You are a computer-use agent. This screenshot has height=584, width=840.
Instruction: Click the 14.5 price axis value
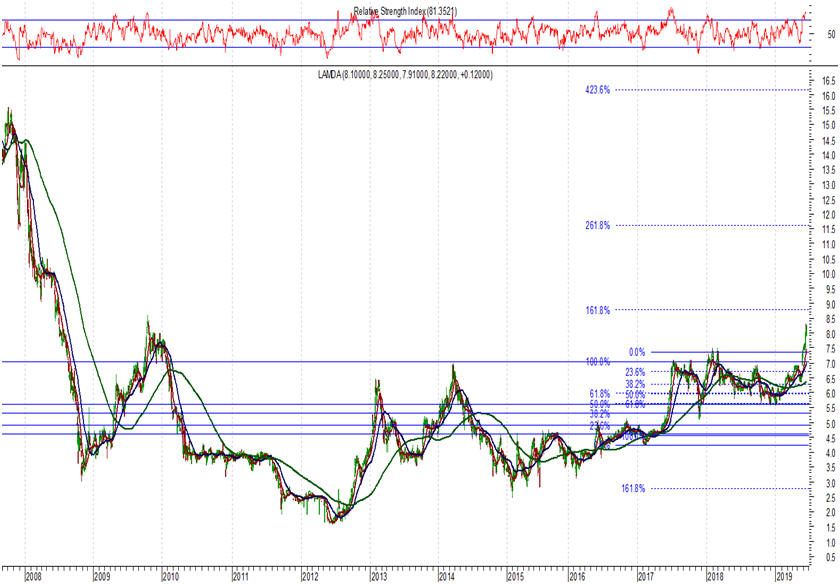click(828, 141)
